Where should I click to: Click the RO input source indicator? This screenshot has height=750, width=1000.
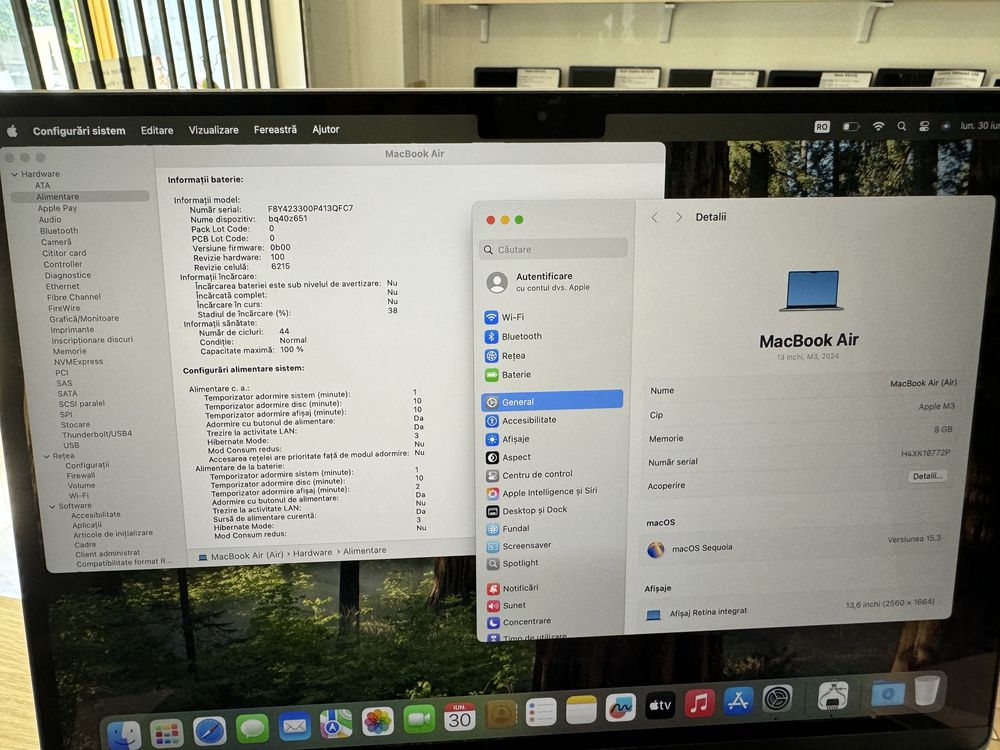(x=822, y=127)
